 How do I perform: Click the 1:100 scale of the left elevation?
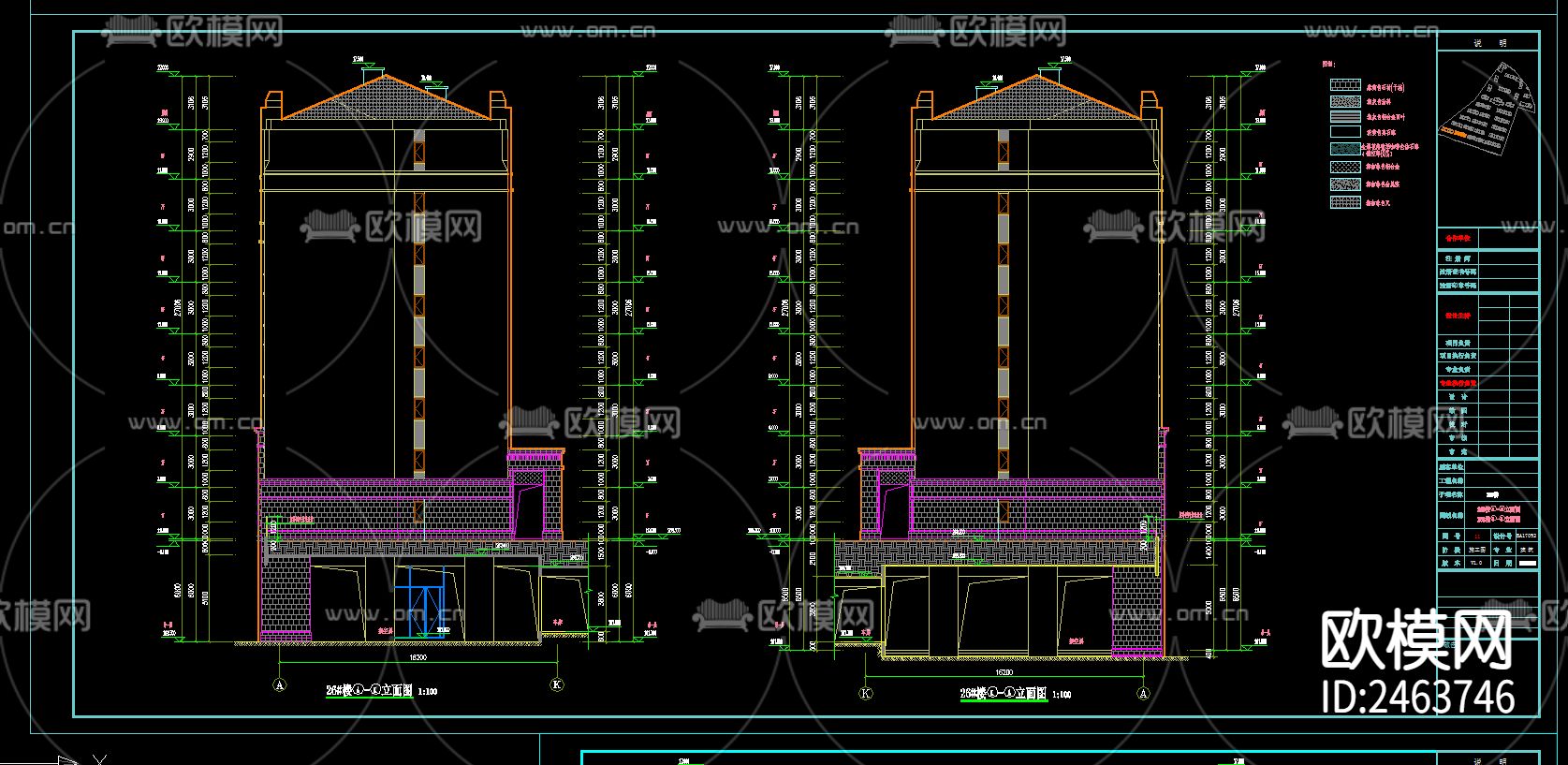tap(426, 692)
